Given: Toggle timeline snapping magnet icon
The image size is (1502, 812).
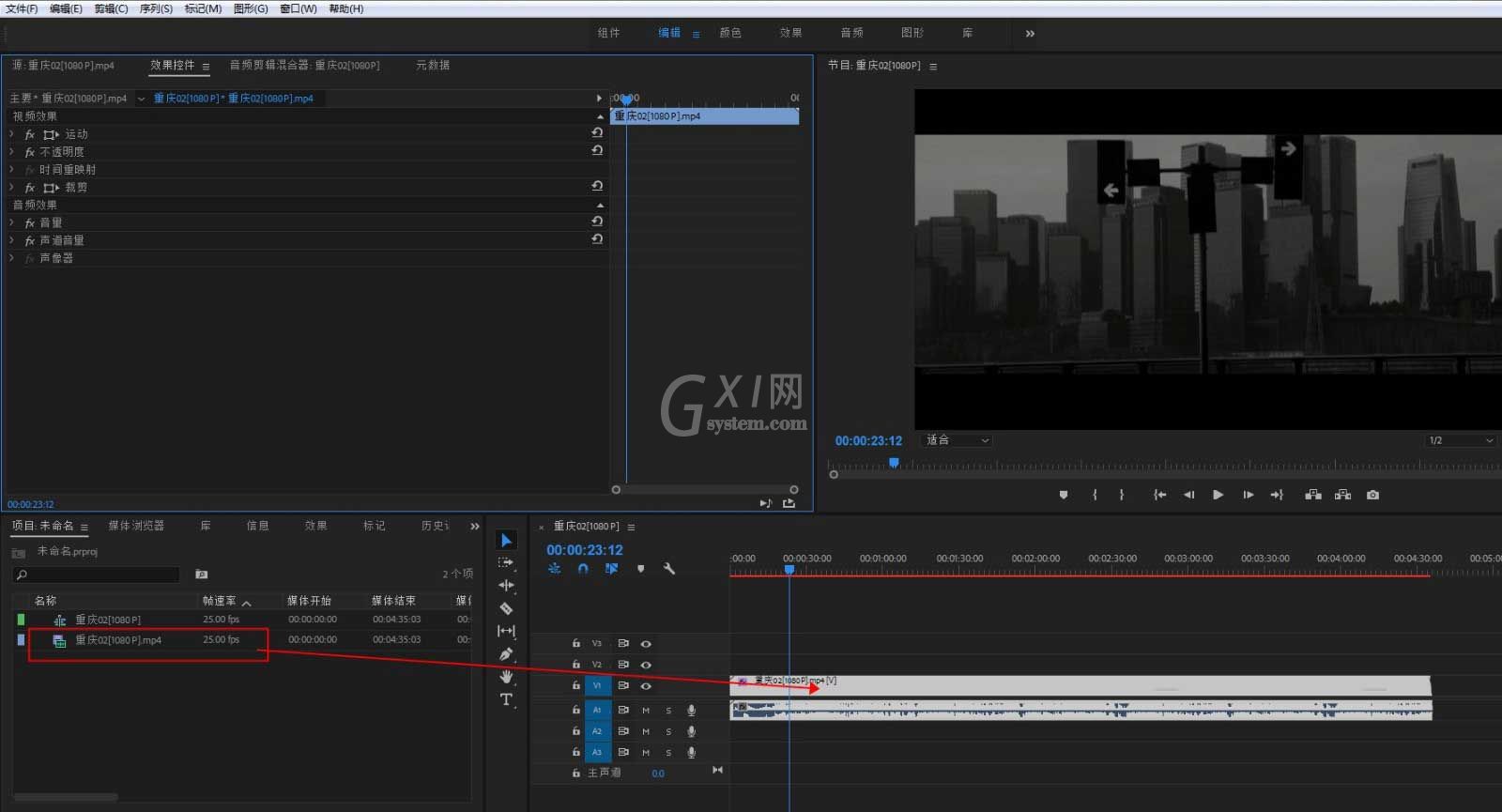Looking at the screenshot, I should point(583,568).
